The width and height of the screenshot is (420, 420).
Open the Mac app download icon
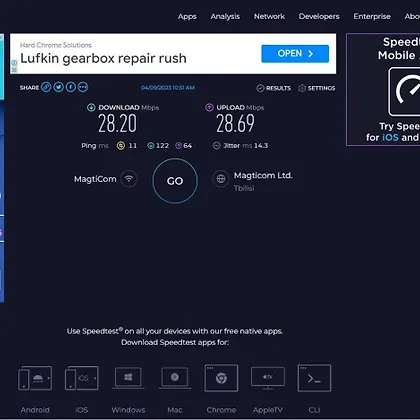(175, 378)
